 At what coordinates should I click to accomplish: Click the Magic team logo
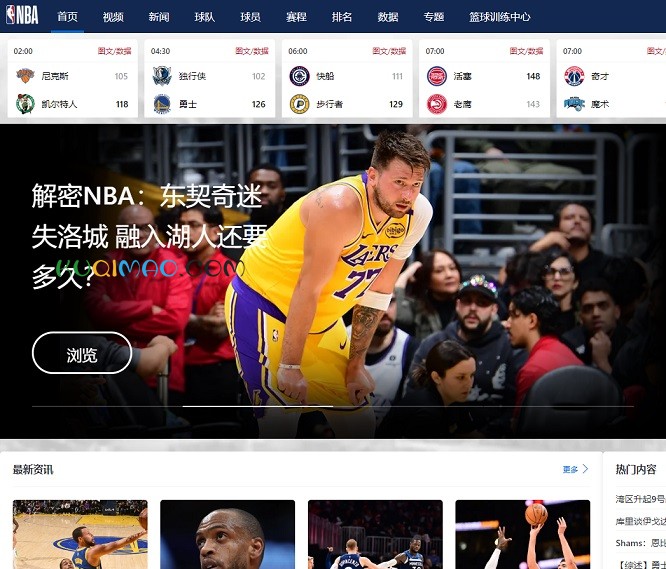[x=574, y=104]
